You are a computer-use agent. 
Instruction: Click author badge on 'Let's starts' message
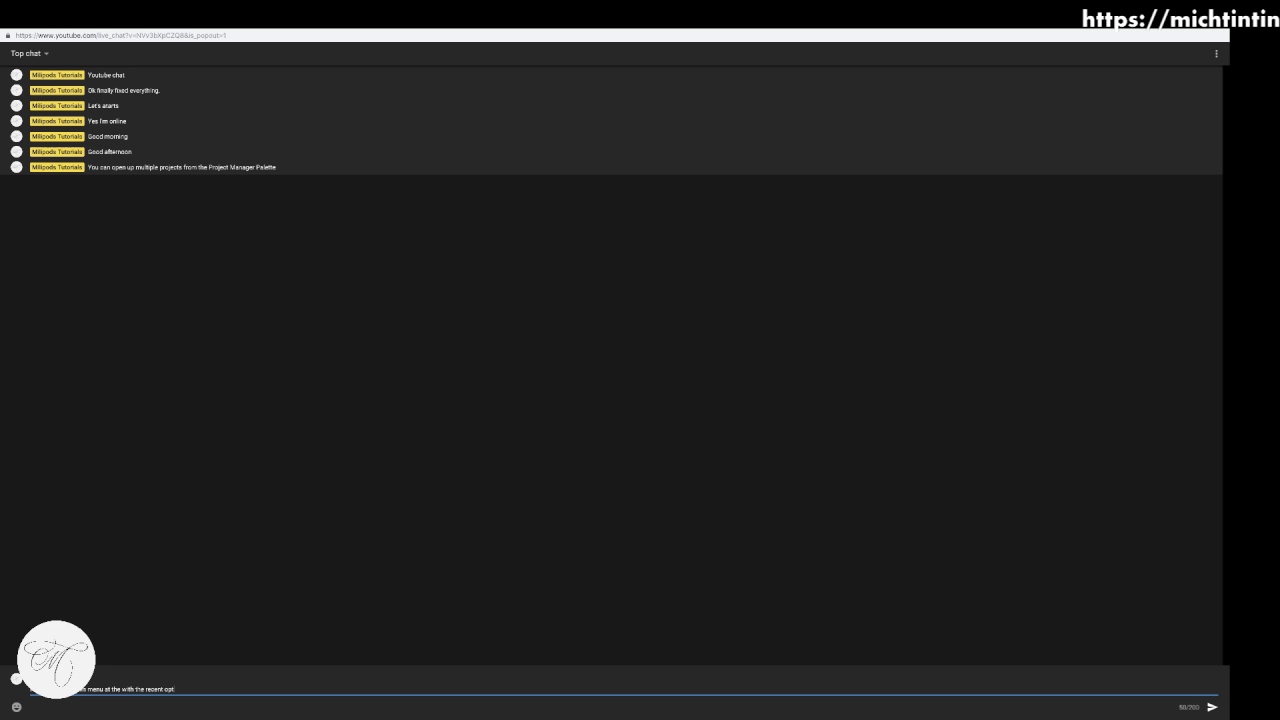click(57, 106)
